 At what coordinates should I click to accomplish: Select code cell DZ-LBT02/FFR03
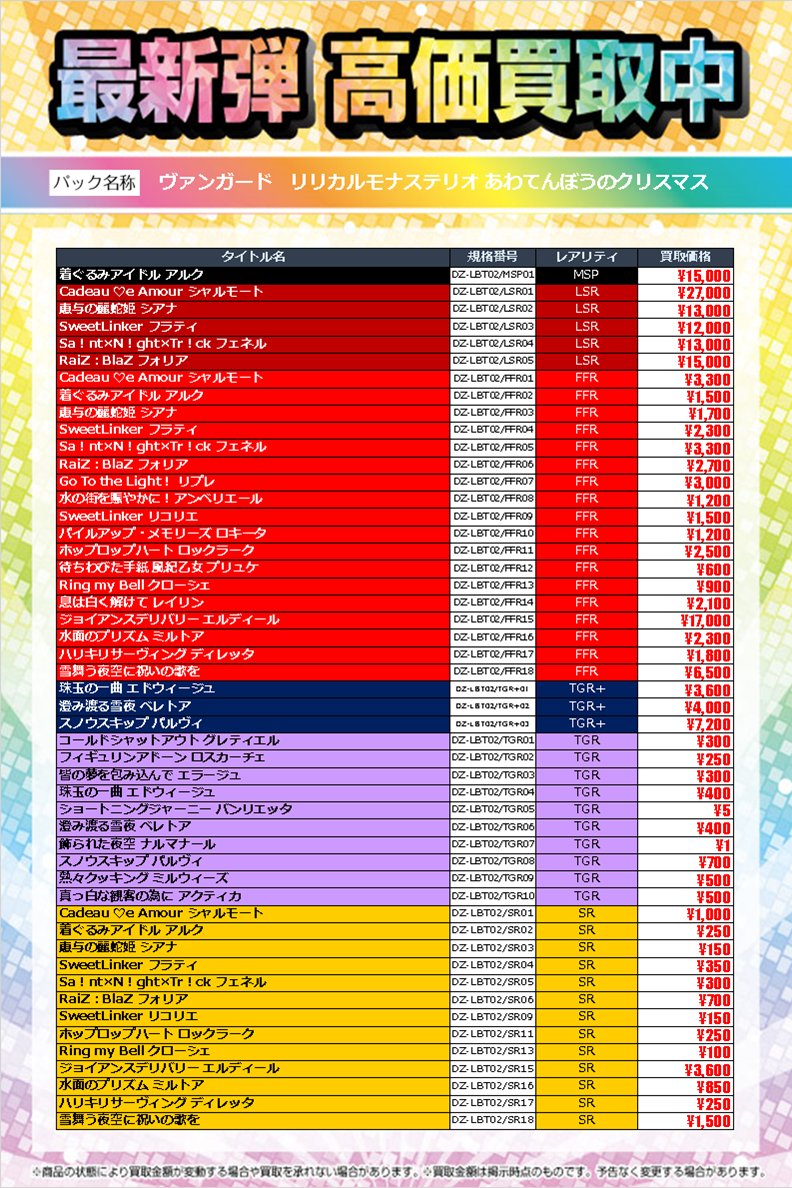click(x=493, y=413)
